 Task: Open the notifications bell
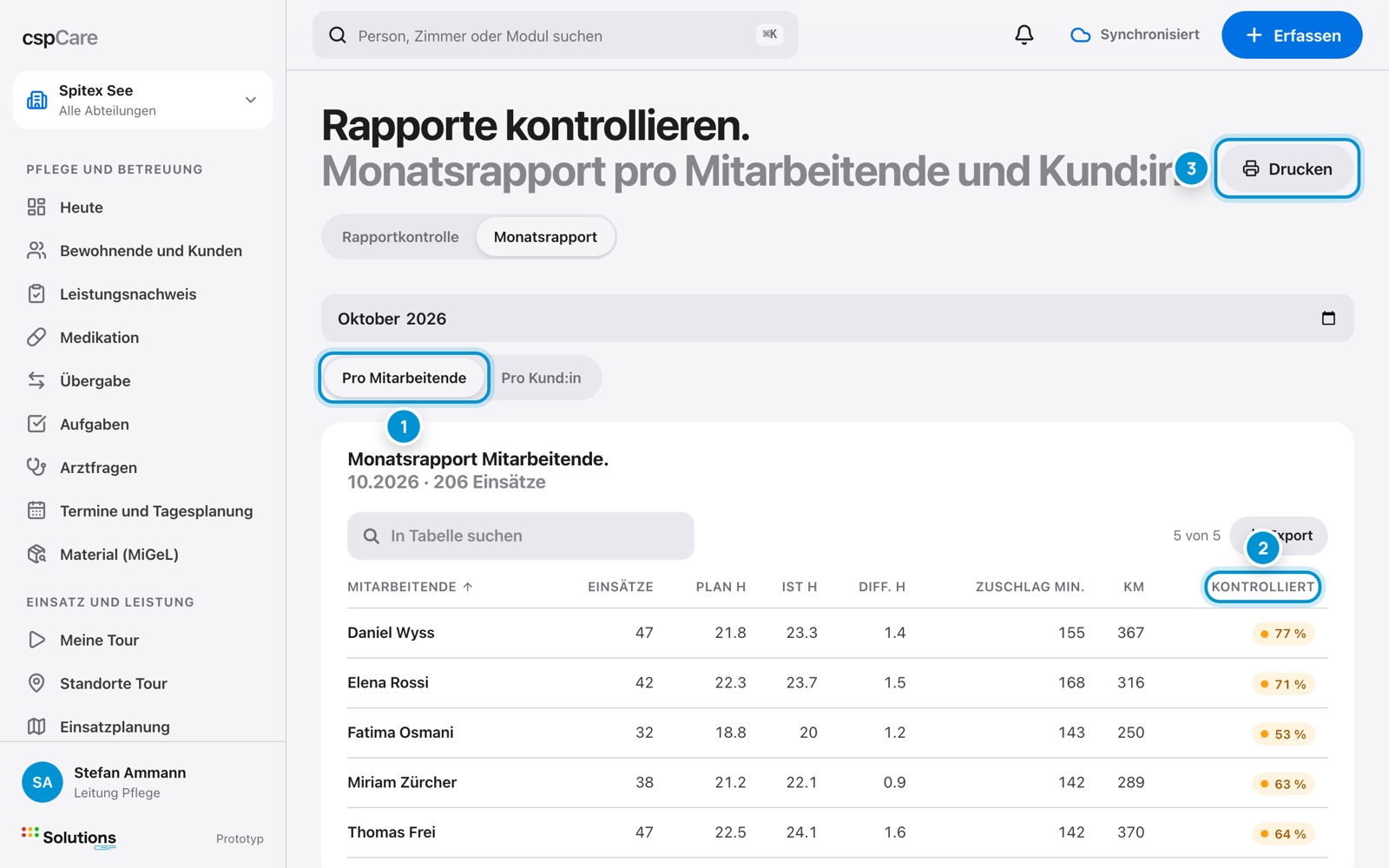point(1024,35)
